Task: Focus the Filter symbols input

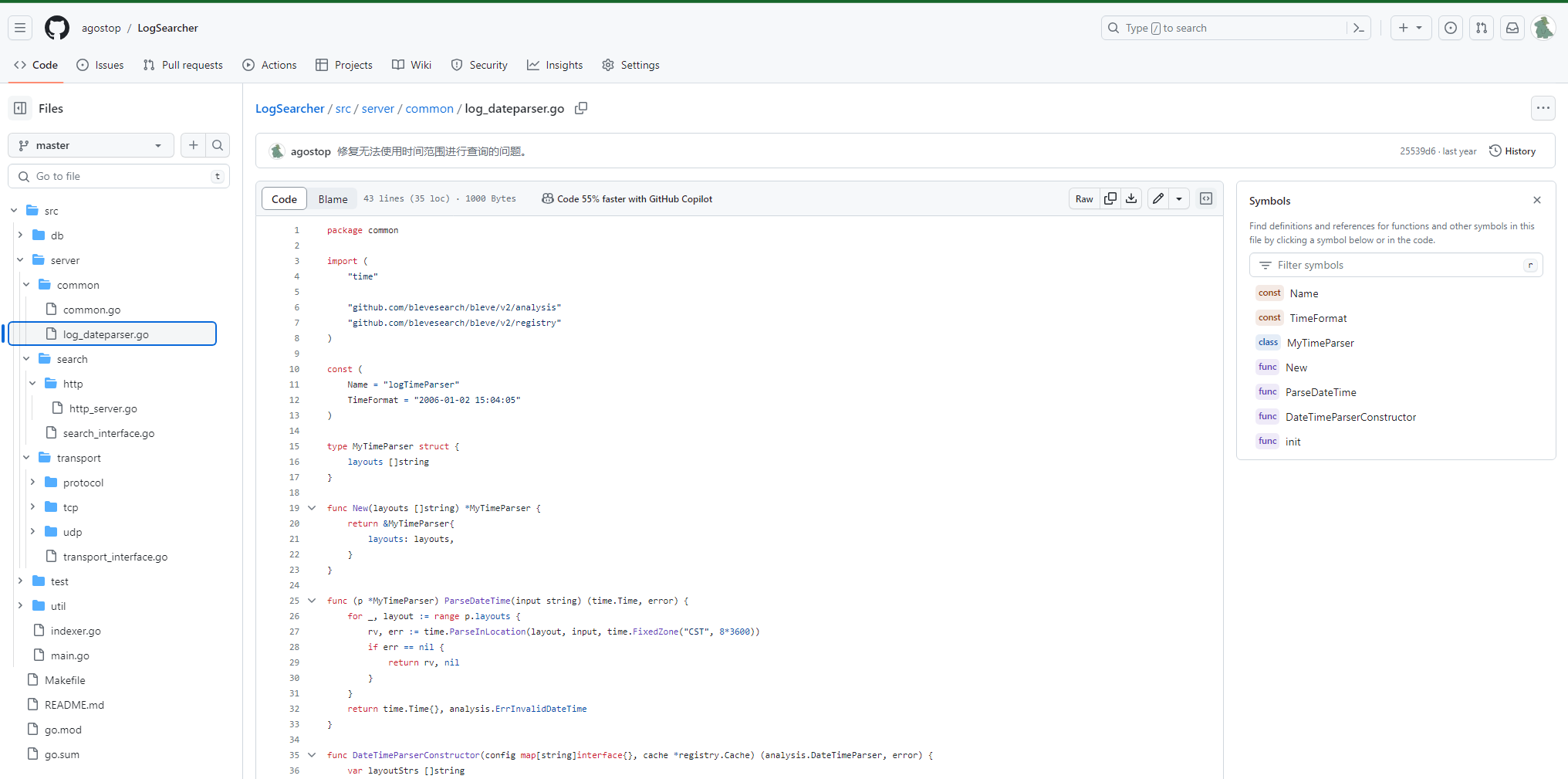Action: pos(1396,265)
